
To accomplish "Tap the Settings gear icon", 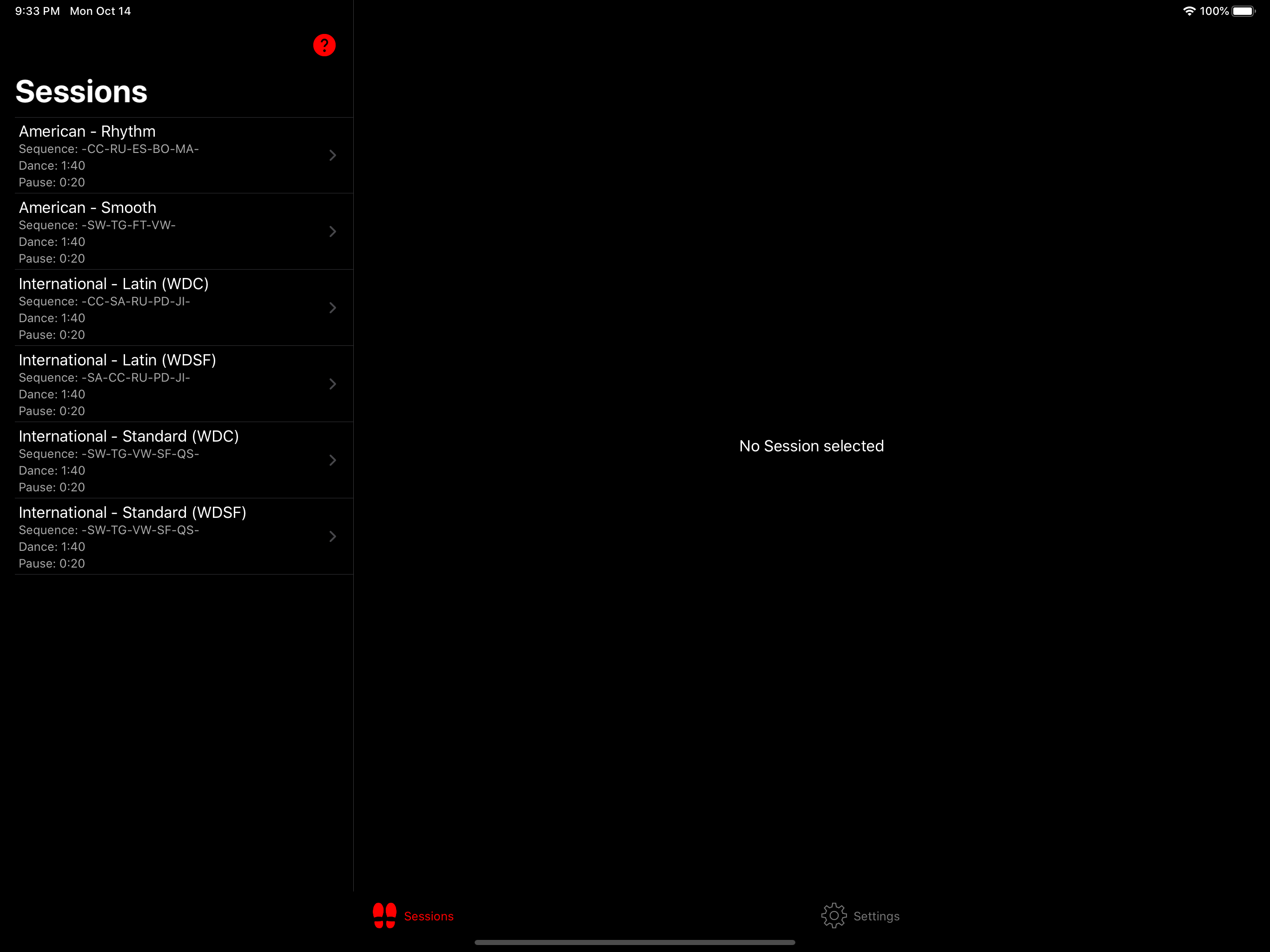I will [833, 916].
